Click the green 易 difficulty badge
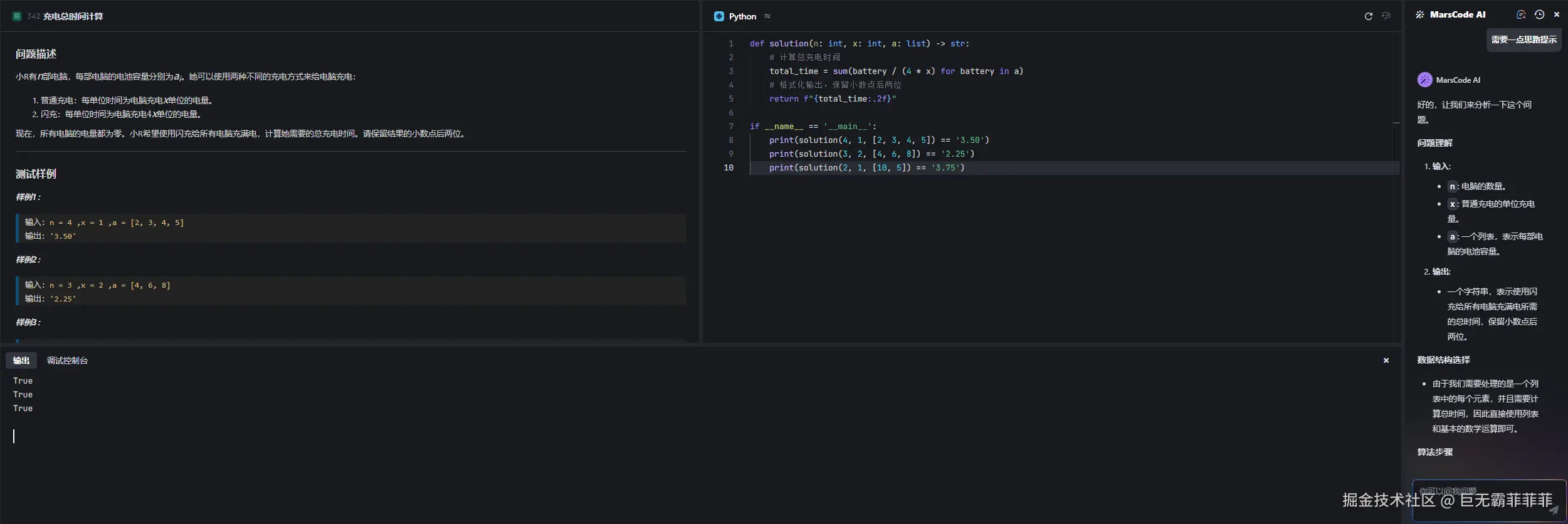This screenshot has height=524, width=1568. 17,16
